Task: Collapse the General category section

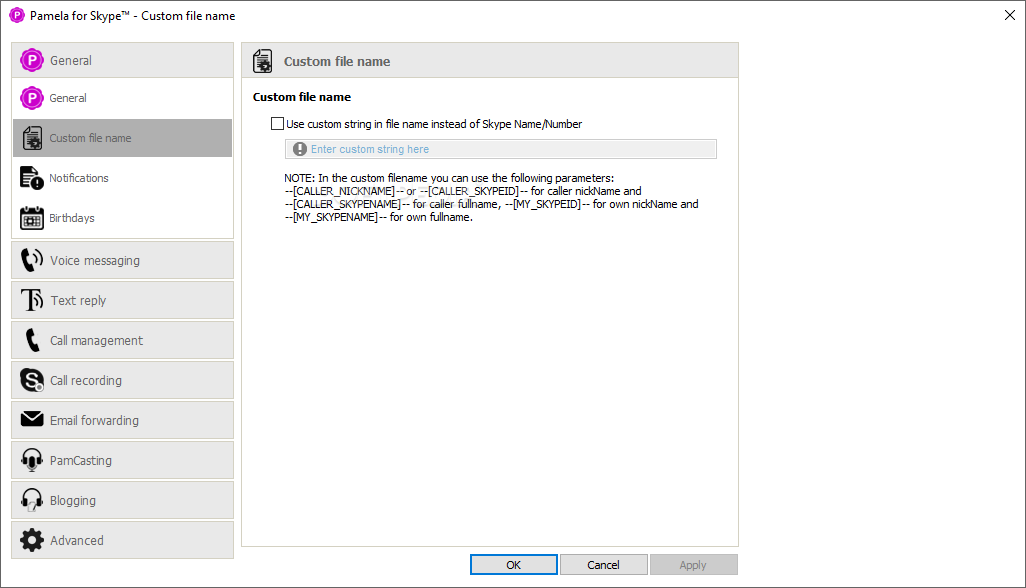Action: [x=122, y=60]
